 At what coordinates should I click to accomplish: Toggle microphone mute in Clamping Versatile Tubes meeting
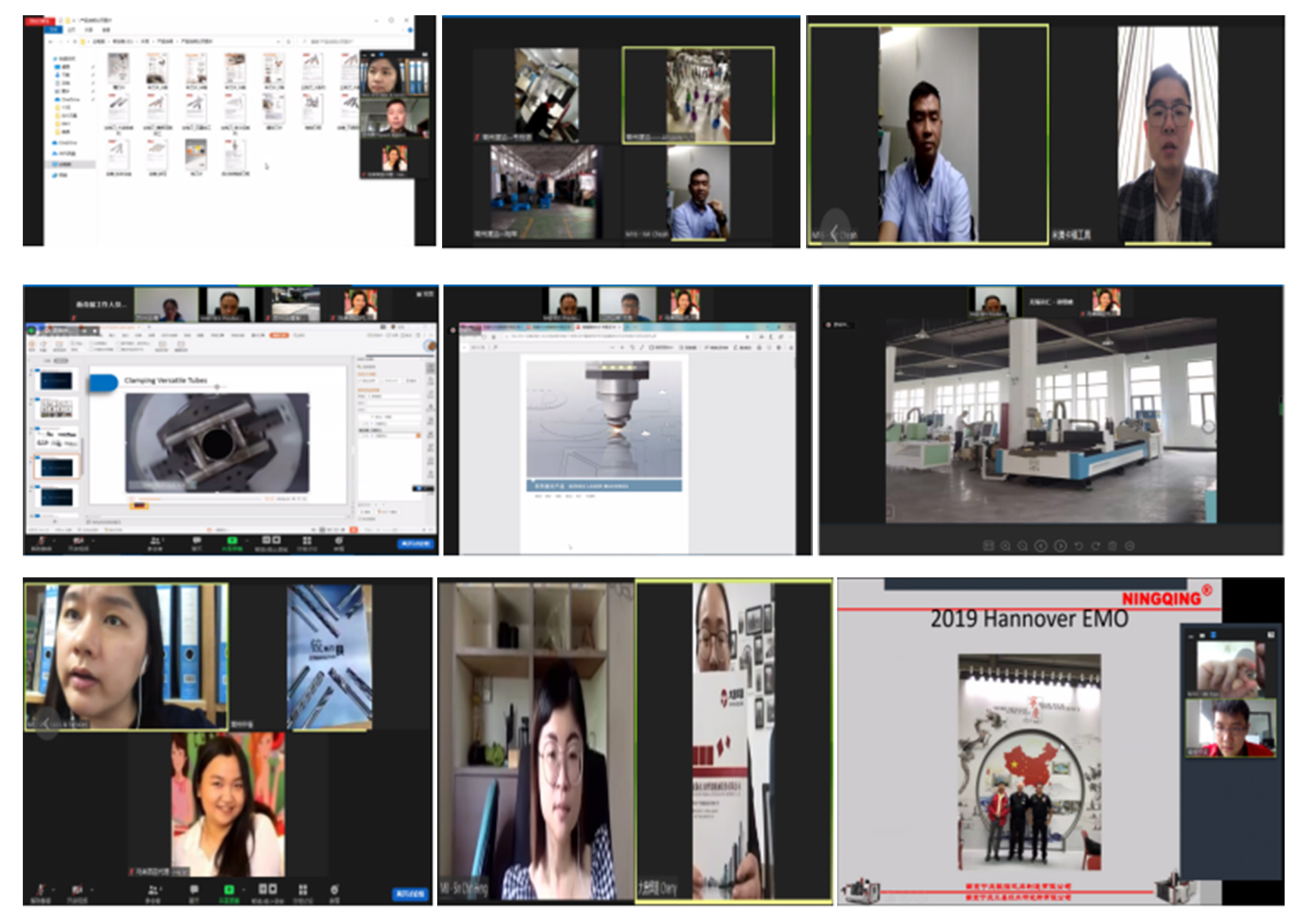tap(41, 541)
